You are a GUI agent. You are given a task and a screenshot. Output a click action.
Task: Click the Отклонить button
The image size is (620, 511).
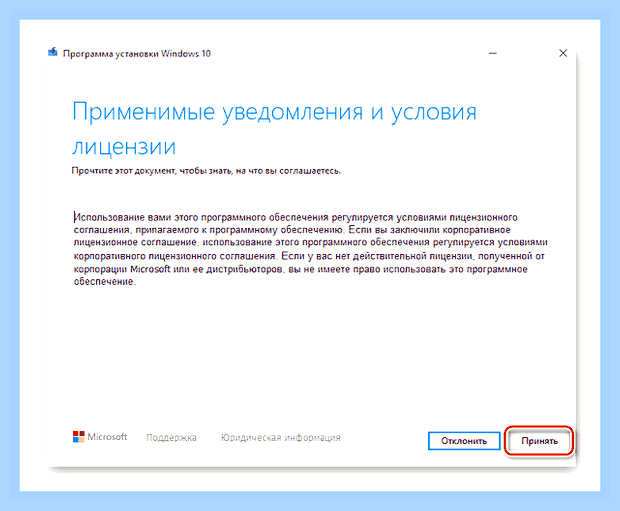tap(464, 441)
